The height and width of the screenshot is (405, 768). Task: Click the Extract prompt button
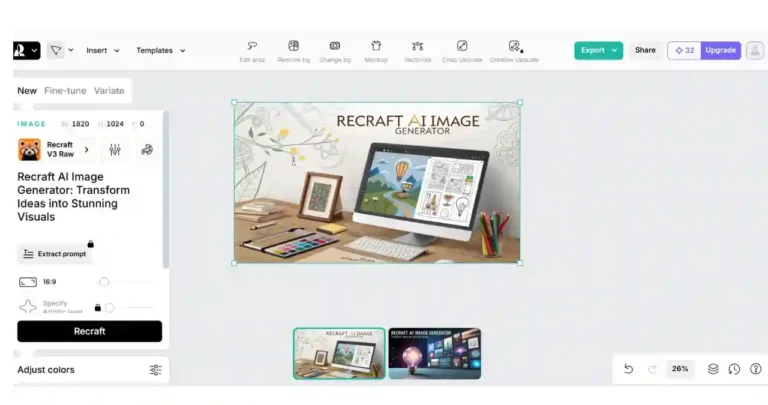click(x=54, y=254)
